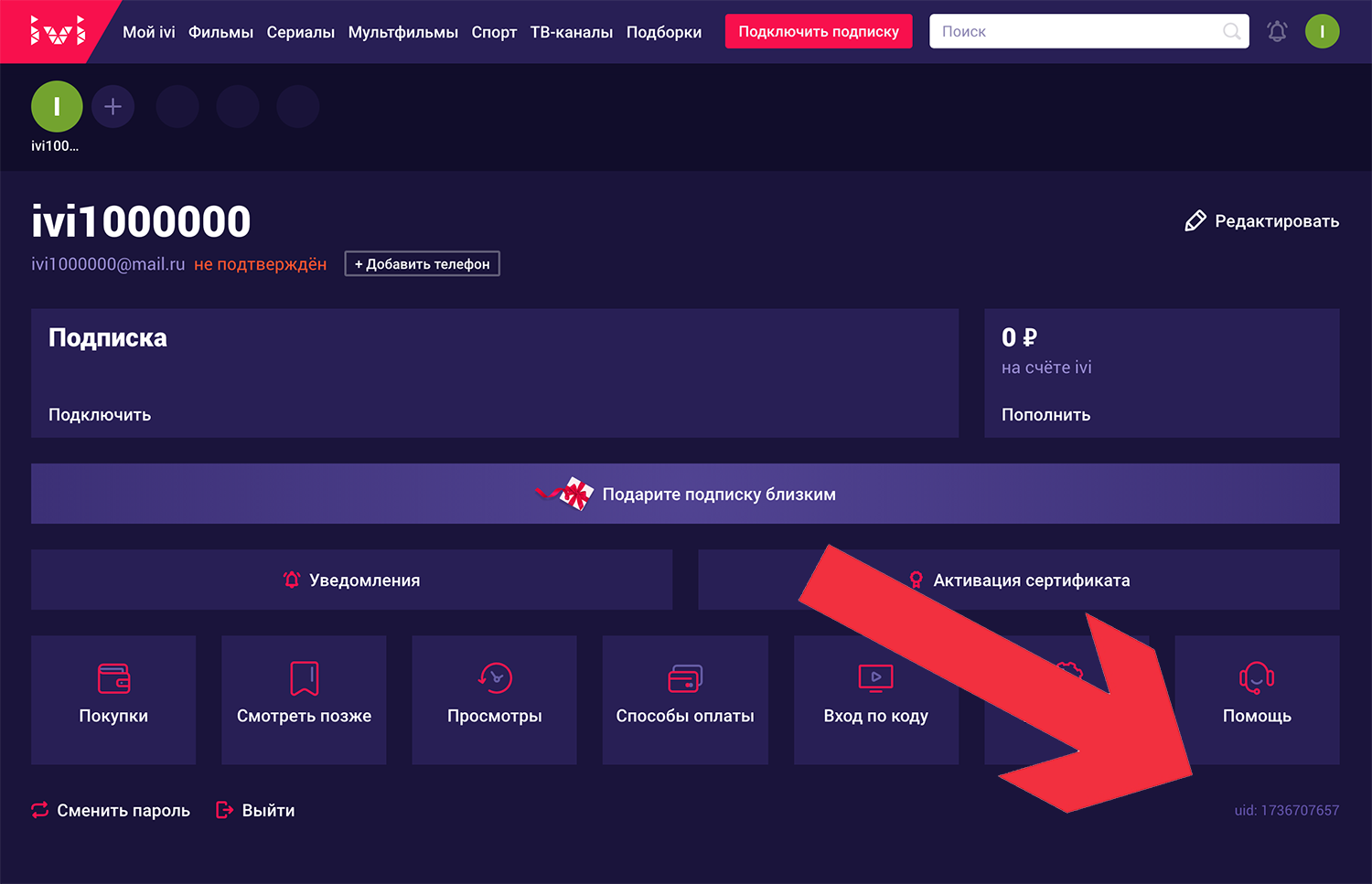Open Просмотры history tile
Viewport: 1372px width, 884px height.
pos(494,699)
